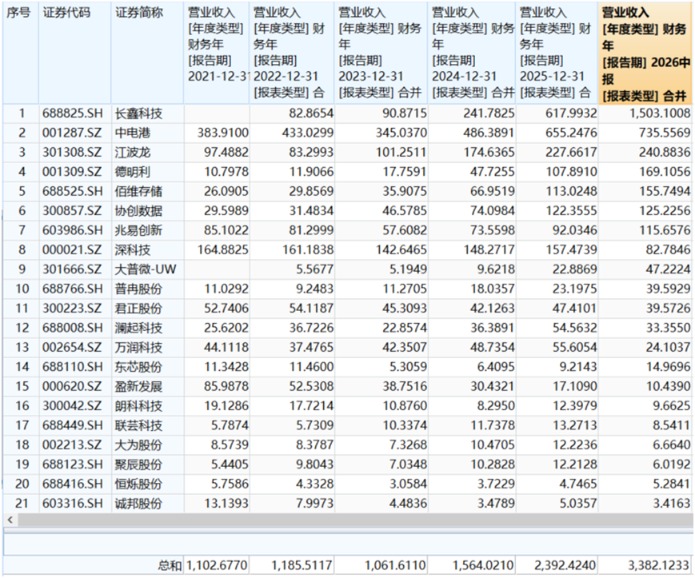Click the horizontal scrollbar track
695x578 pixels.
(355, 520)
